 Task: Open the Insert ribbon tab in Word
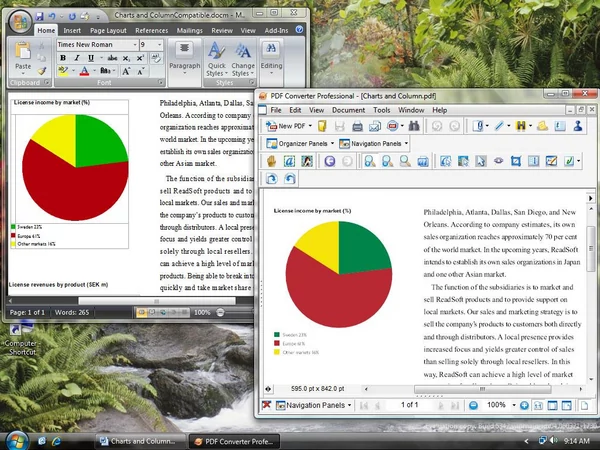point(72,30)
